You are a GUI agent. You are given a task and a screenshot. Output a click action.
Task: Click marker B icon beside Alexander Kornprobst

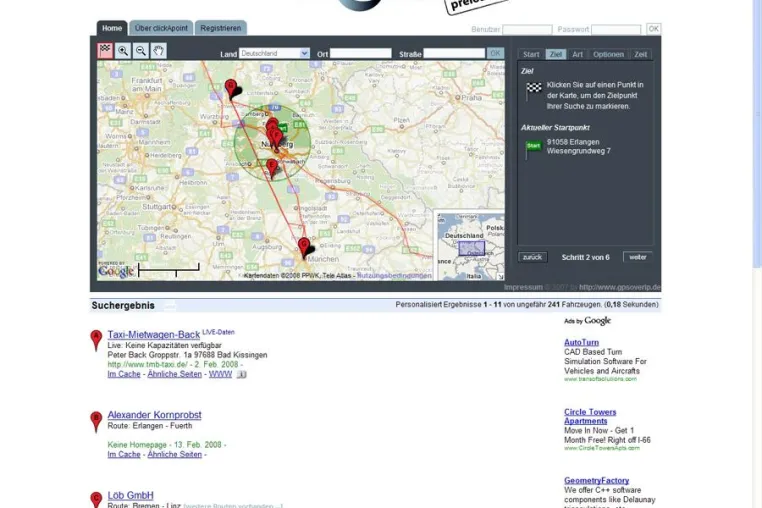click(x=96, y=421)
